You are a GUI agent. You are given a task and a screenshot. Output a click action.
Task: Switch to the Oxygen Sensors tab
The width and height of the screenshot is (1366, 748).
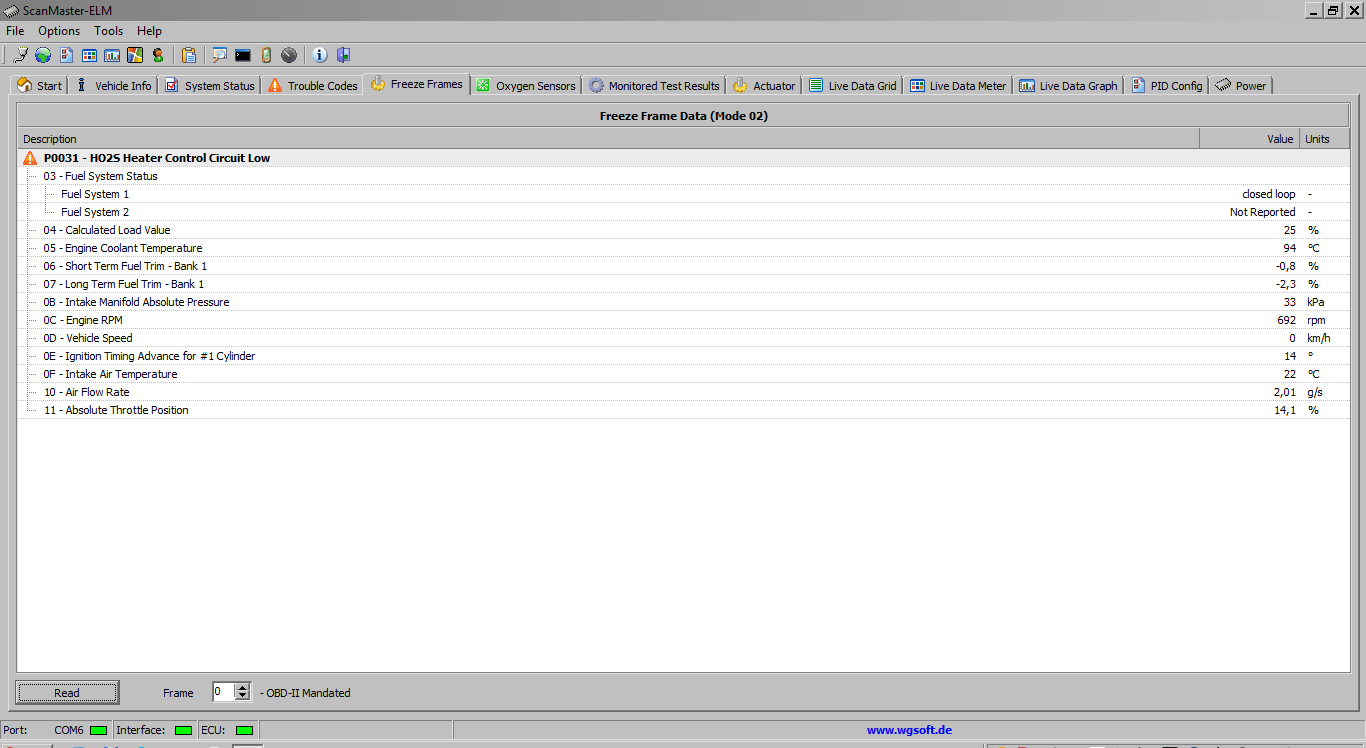526,86
